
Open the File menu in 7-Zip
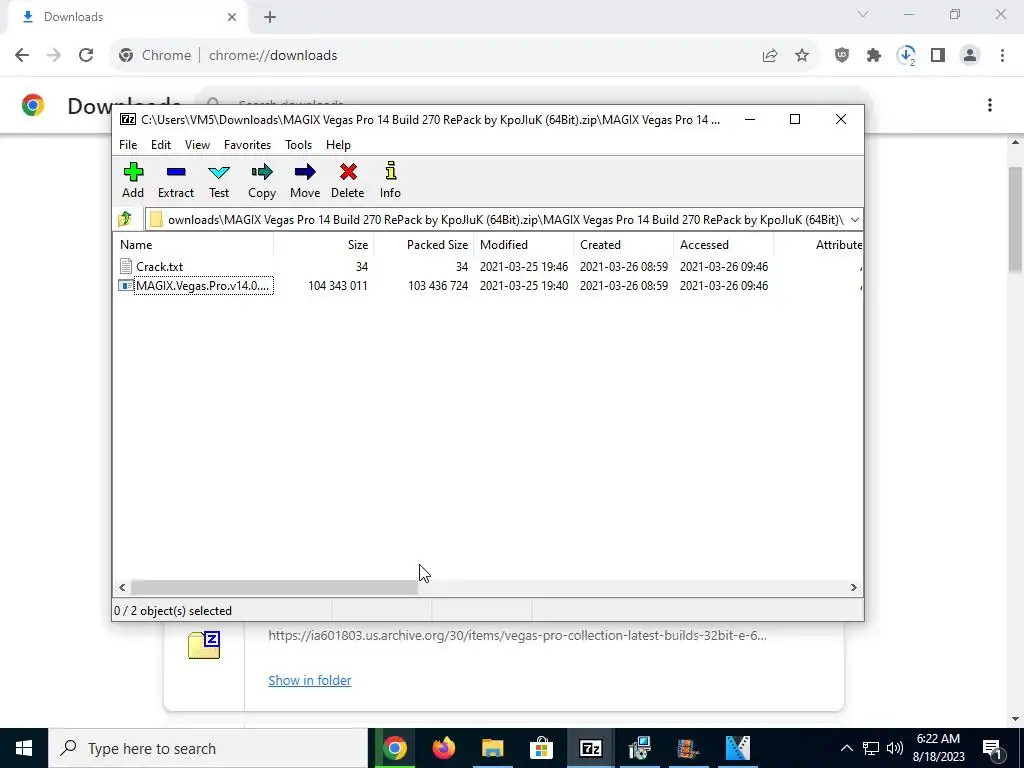[x=128, y=145]
